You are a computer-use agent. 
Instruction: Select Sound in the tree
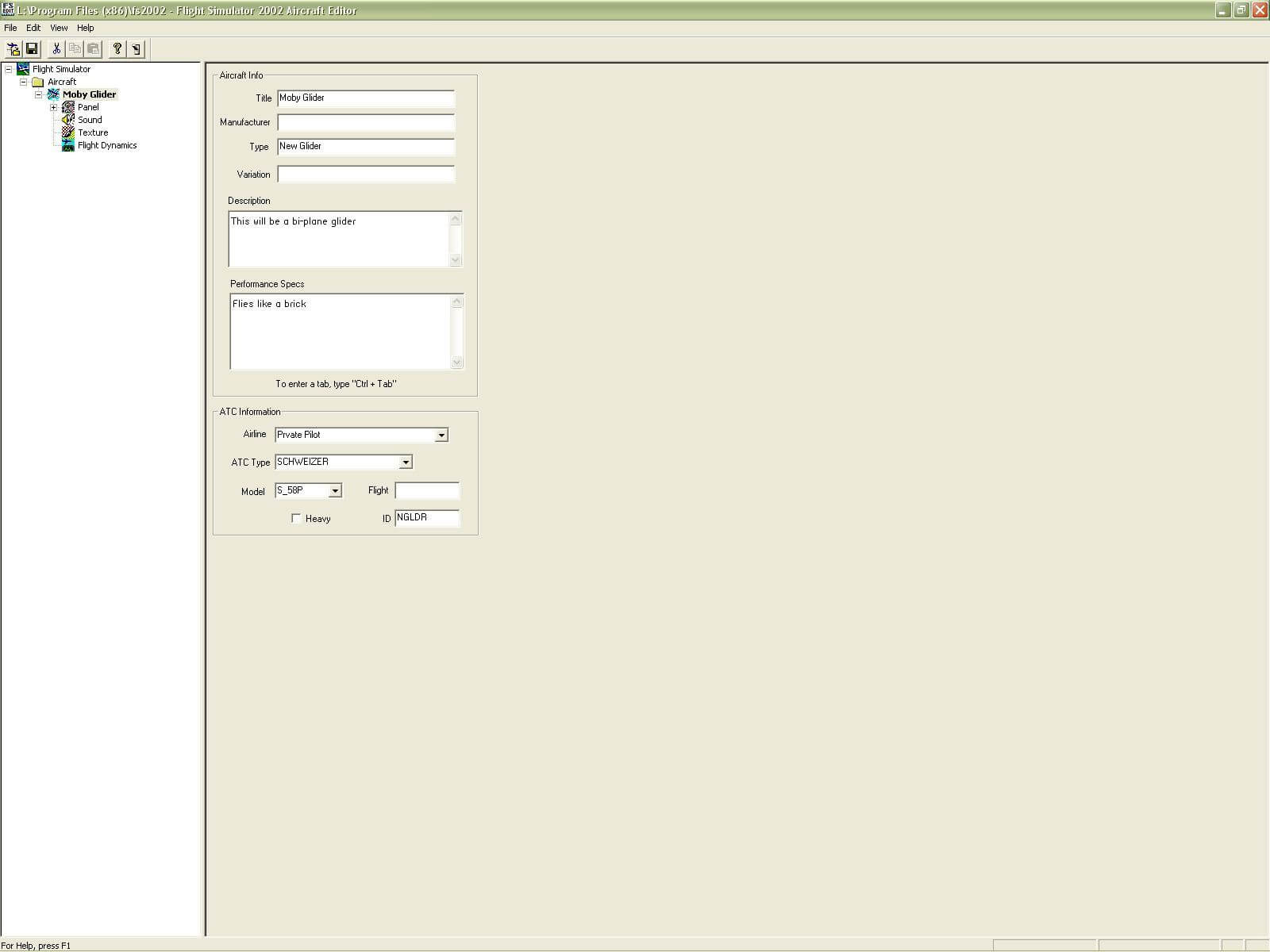click(90, 120)
